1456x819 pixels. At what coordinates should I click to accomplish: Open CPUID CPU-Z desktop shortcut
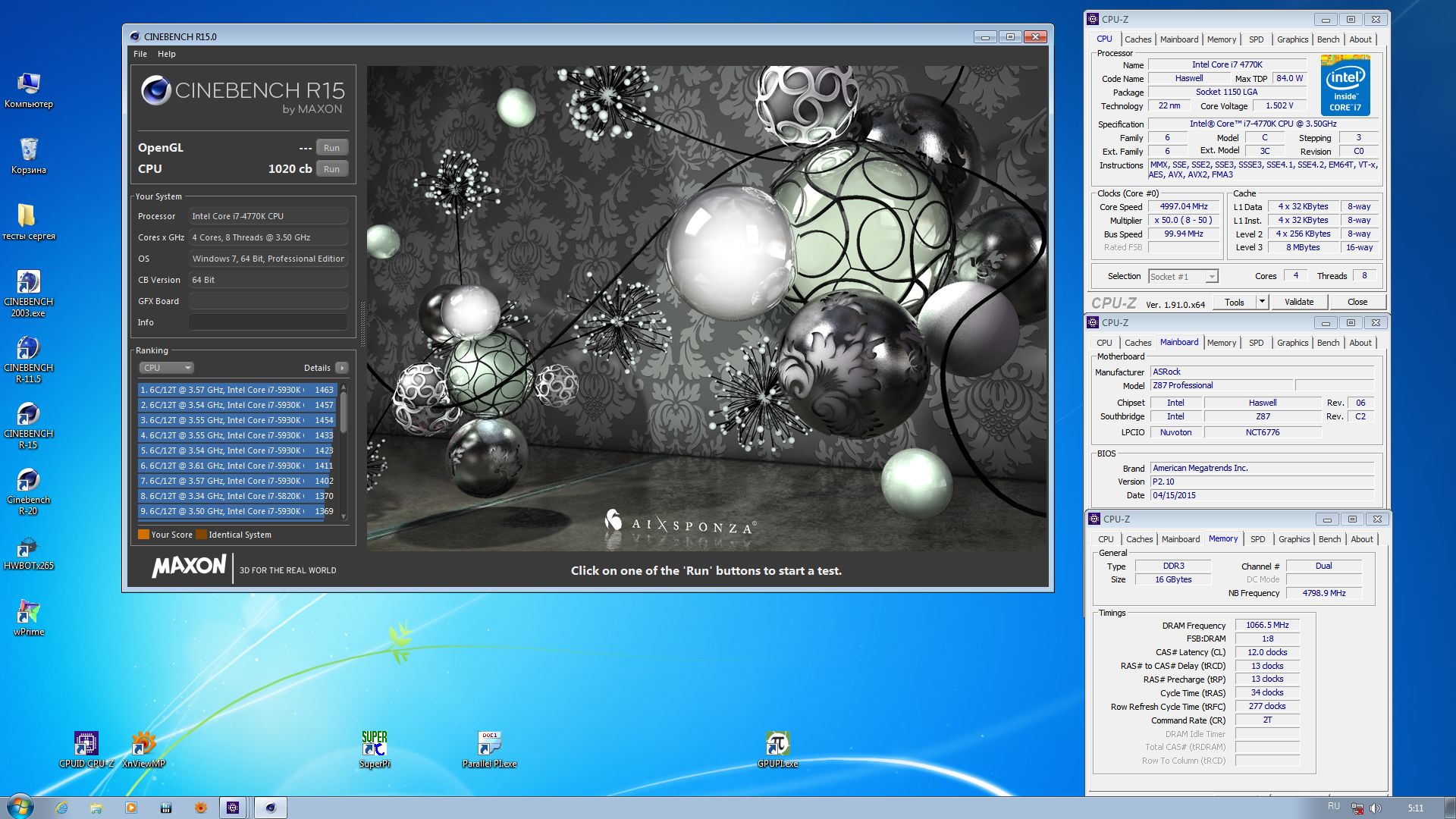click(x=86, y=750)
